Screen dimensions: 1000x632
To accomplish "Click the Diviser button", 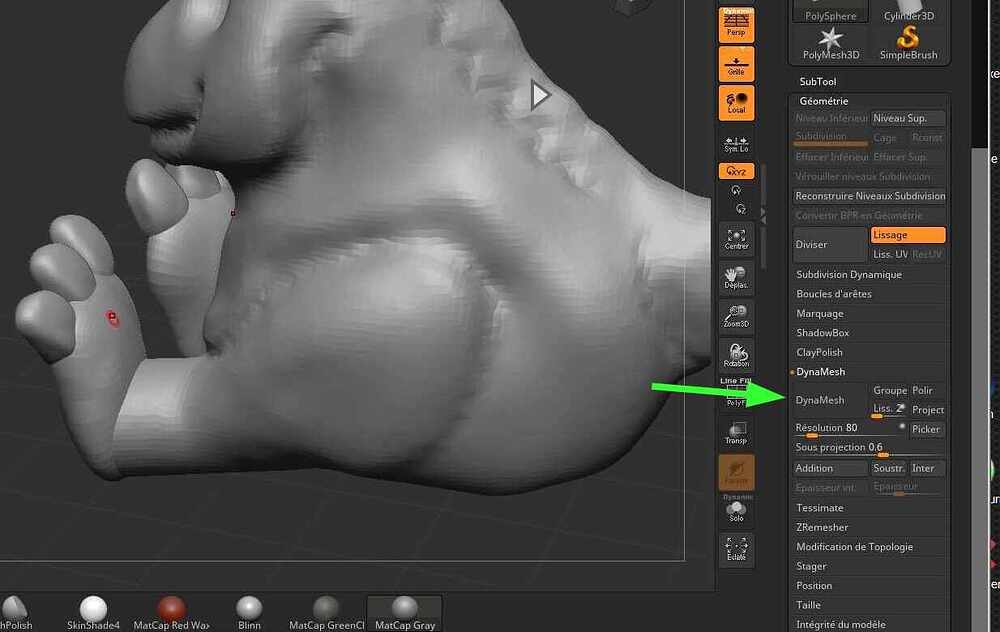I will click(830, 244).
